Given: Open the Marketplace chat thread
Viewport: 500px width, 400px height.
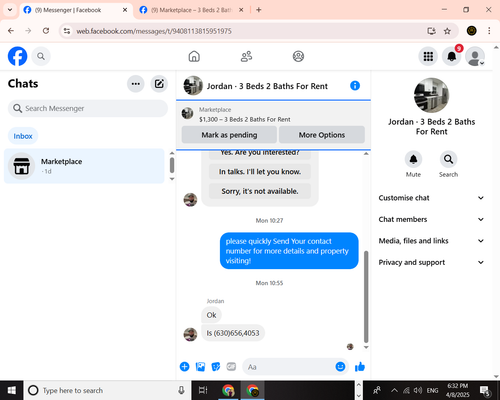Looking at the screenshot, I should click(x=84, y=166).
